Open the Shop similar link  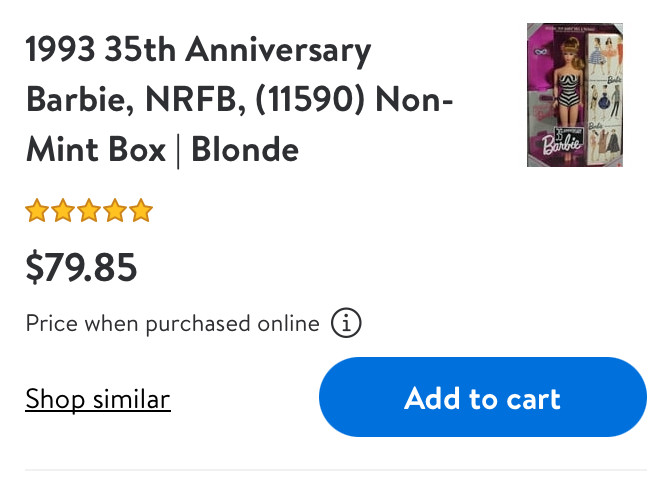tap(98, 399)
